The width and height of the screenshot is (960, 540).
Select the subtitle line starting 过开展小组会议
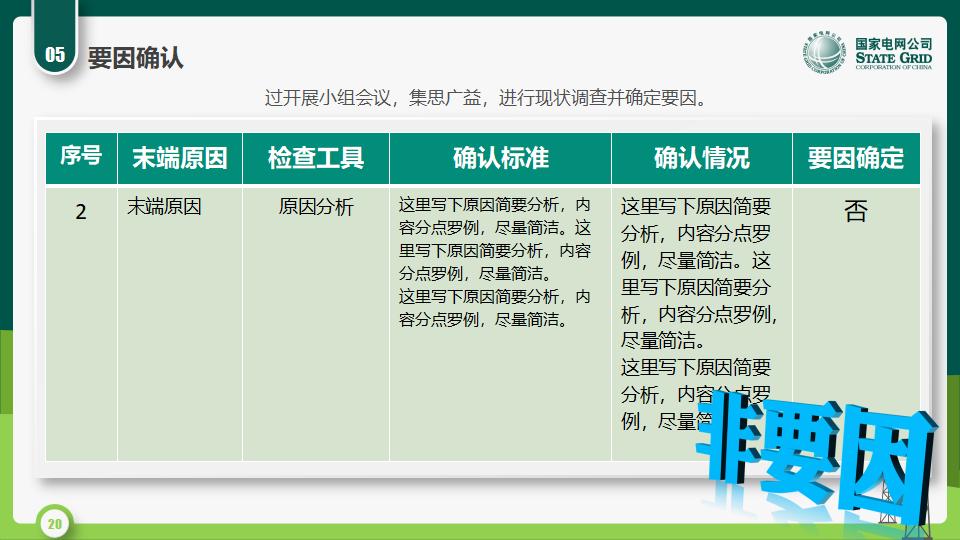tap(486, 98)
